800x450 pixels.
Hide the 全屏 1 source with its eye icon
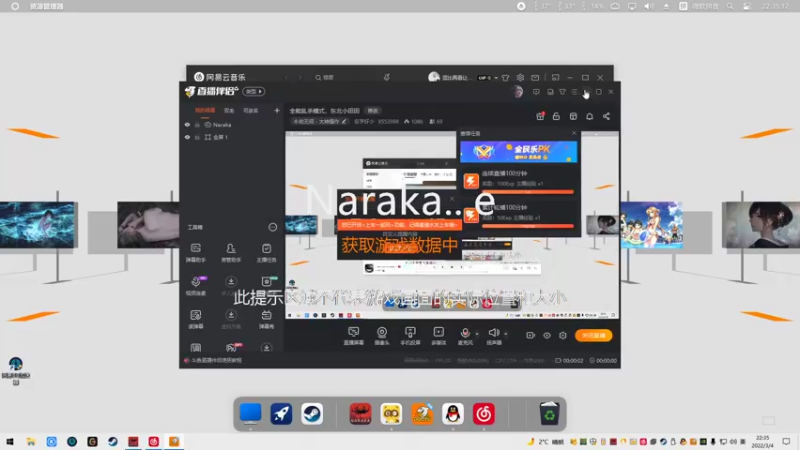[187, 137]
